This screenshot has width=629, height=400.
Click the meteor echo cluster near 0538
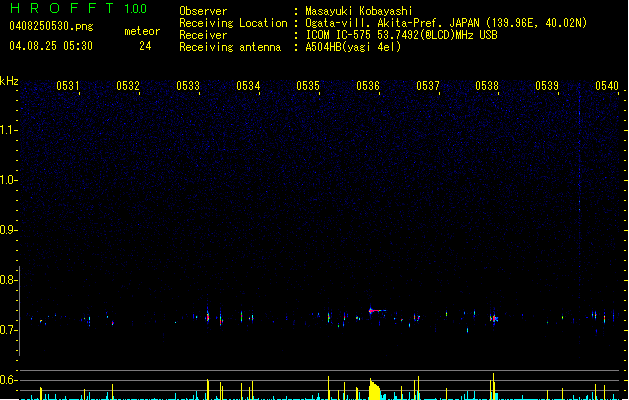[x=494, y=319]
